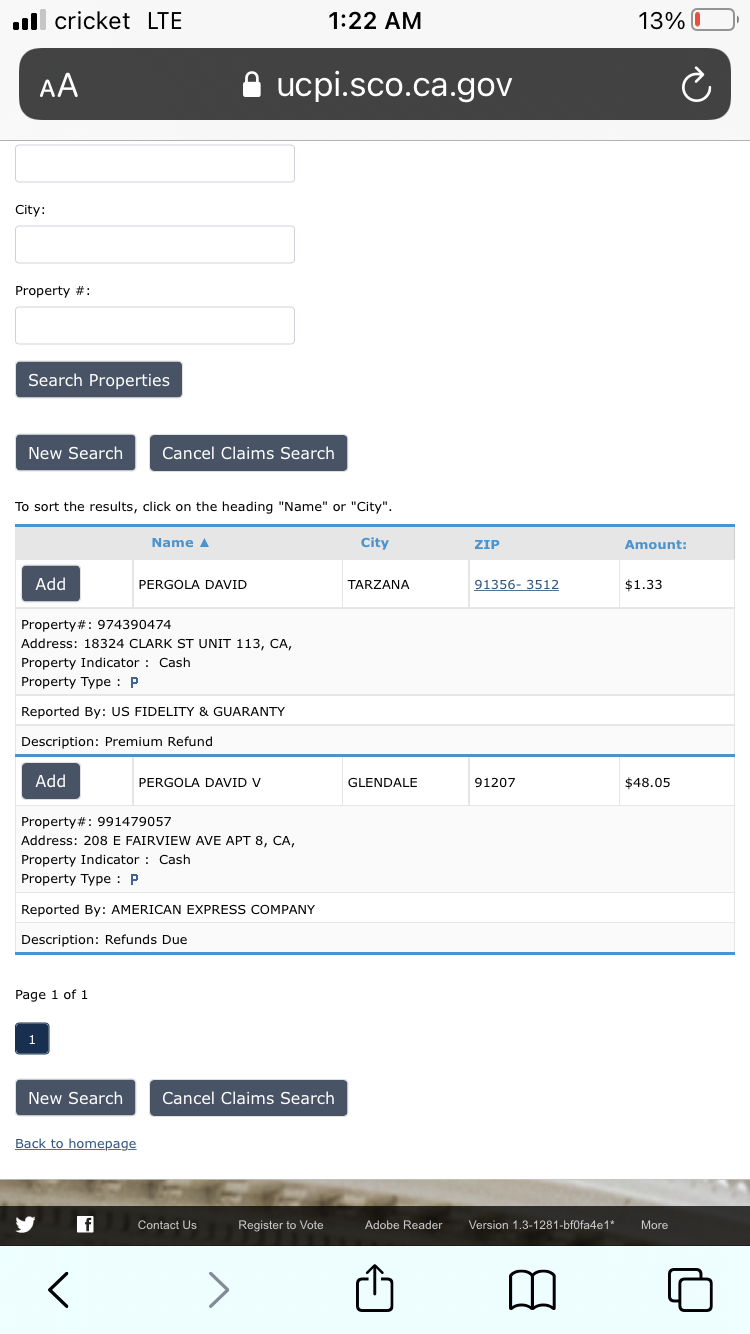Open the Safari tabs overview icon

pos(690,1289)
